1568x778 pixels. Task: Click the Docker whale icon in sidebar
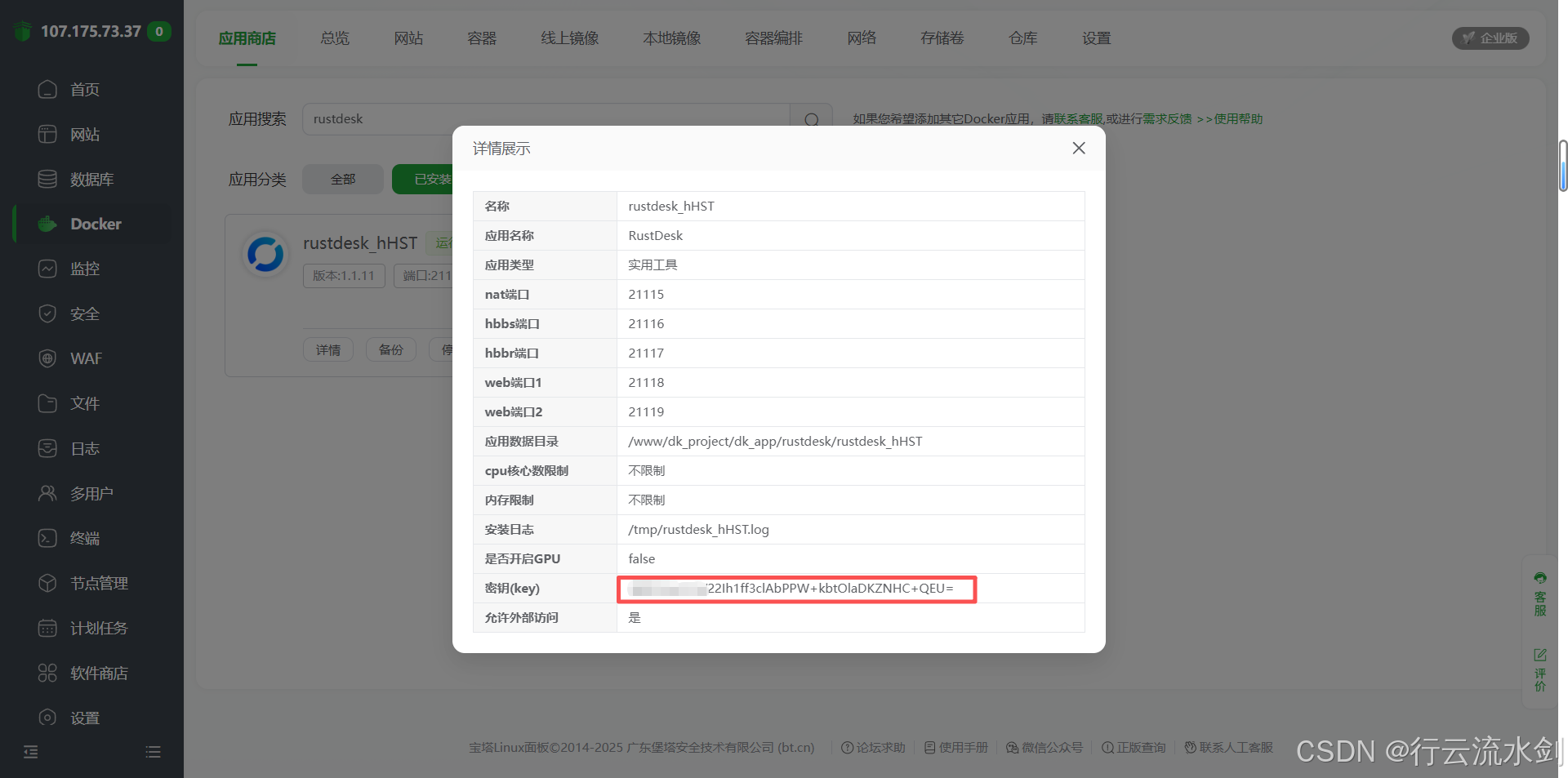coord(47,224)
